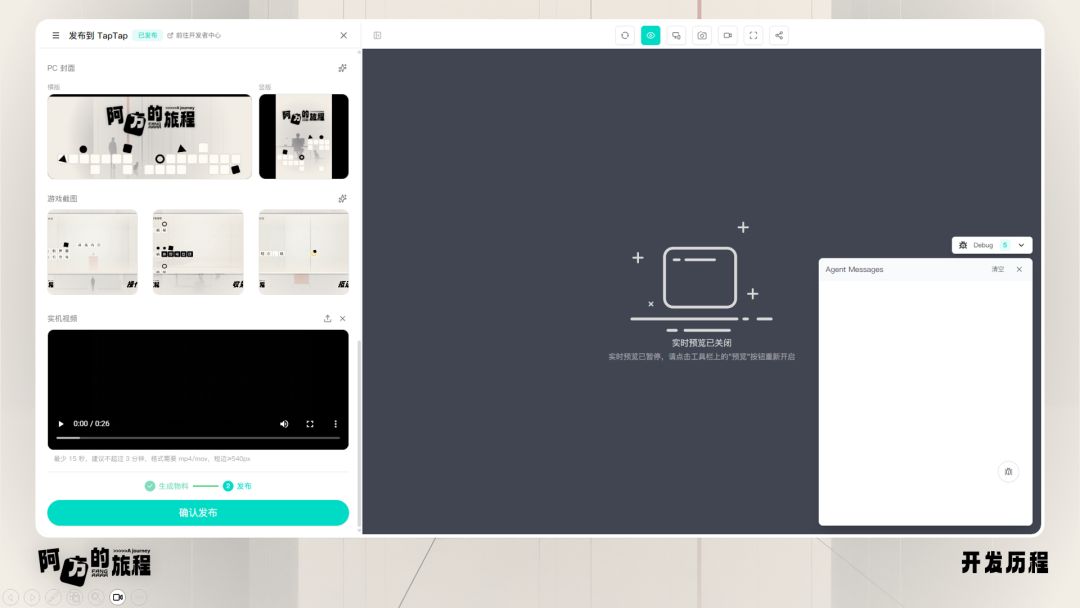Screen dimensions: 1080x608
Task: Open the device chat toolbar icon
Action: coord(676,35)
